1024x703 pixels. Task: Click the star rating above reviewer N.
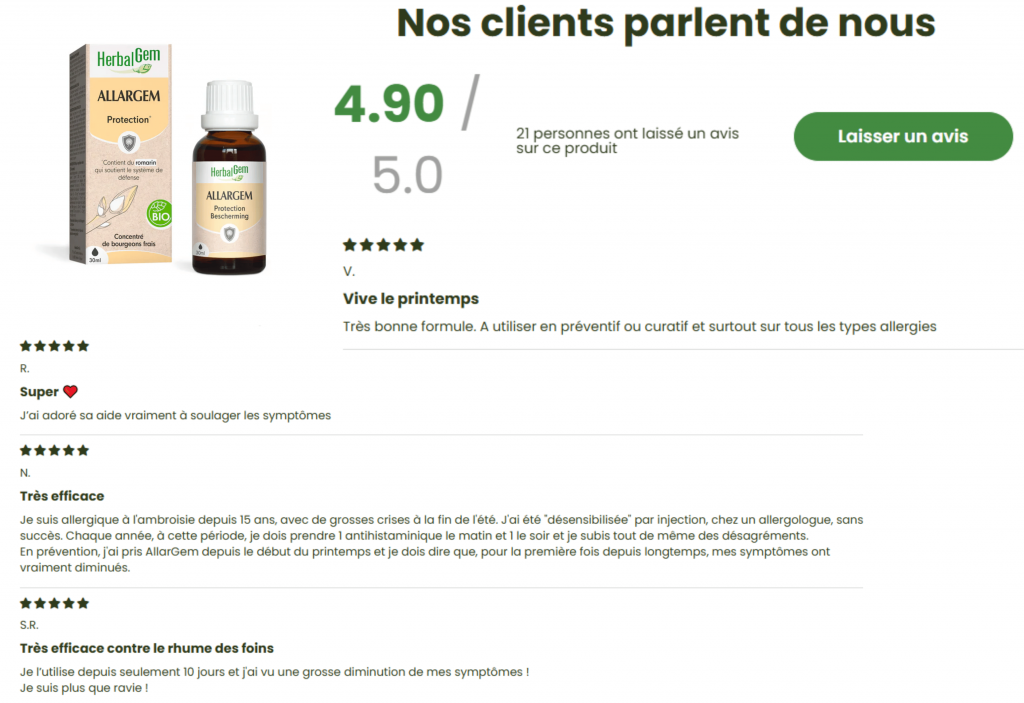click(54, 450)
